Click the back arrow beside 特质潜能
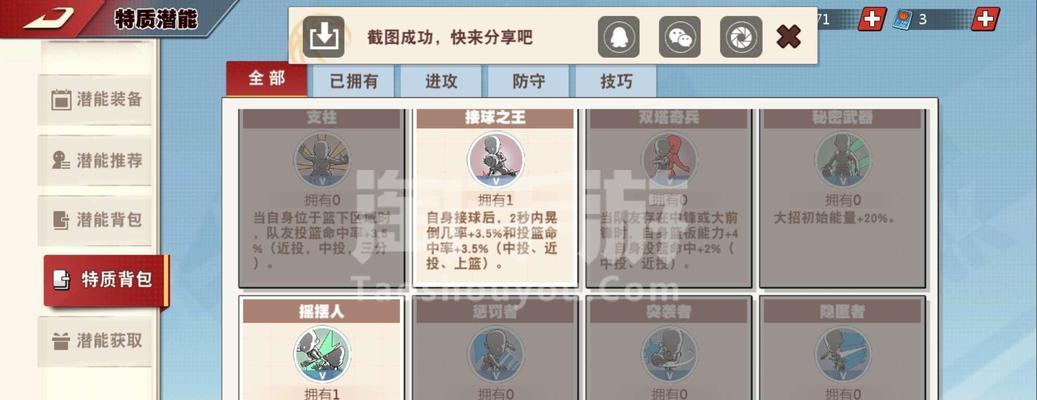The height and width of the screenshot is (400, 1037). pyautogui.click(x=48, y=18)
